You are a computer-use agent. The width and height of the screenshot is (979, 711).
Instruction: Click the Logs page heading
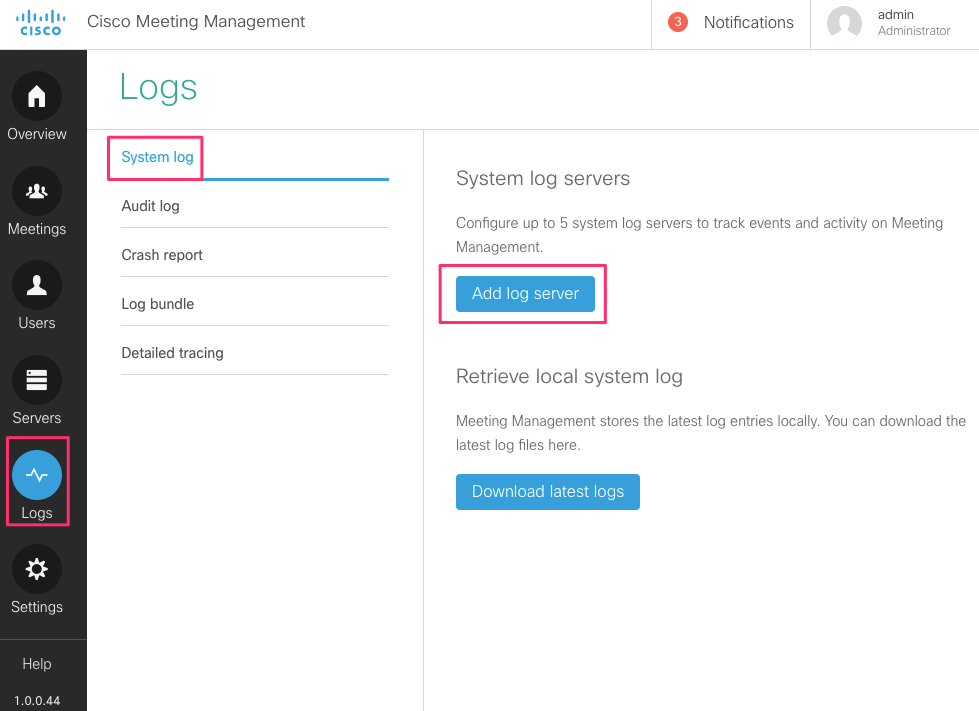(x=159, y=88)
